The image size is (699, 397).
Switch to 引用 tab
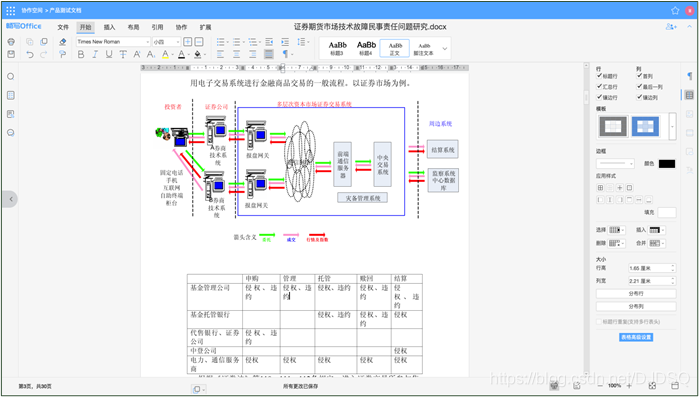tap(157, 27)
